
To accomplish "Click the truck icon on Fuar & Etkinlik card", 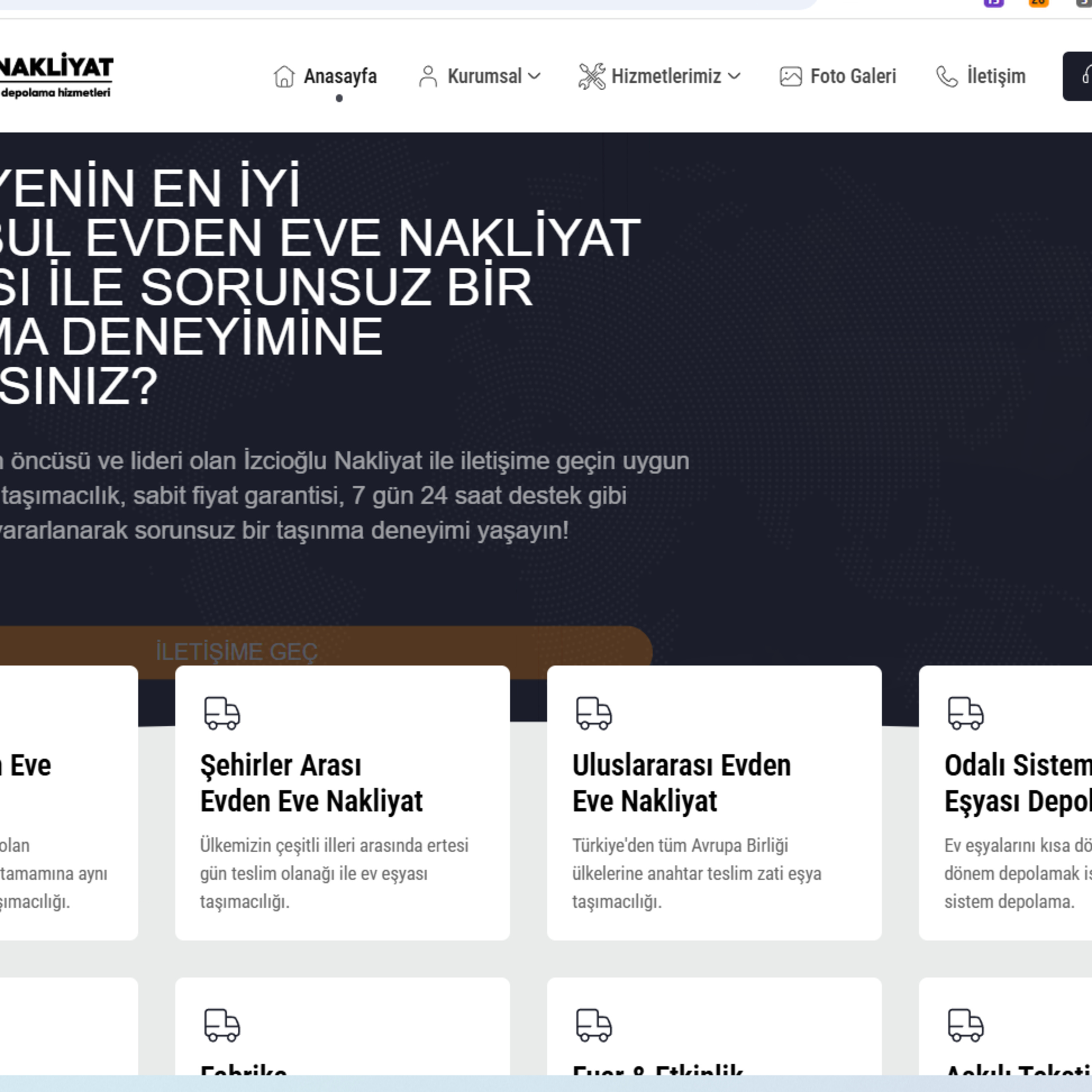I will (x=593, y=1025).
